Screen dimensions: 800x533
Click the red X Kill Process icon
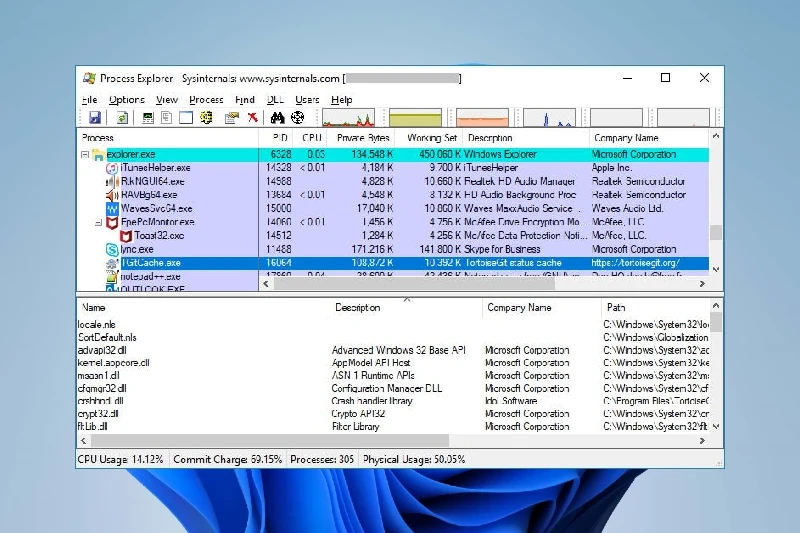pyautogui.click(x=253, y=118)
